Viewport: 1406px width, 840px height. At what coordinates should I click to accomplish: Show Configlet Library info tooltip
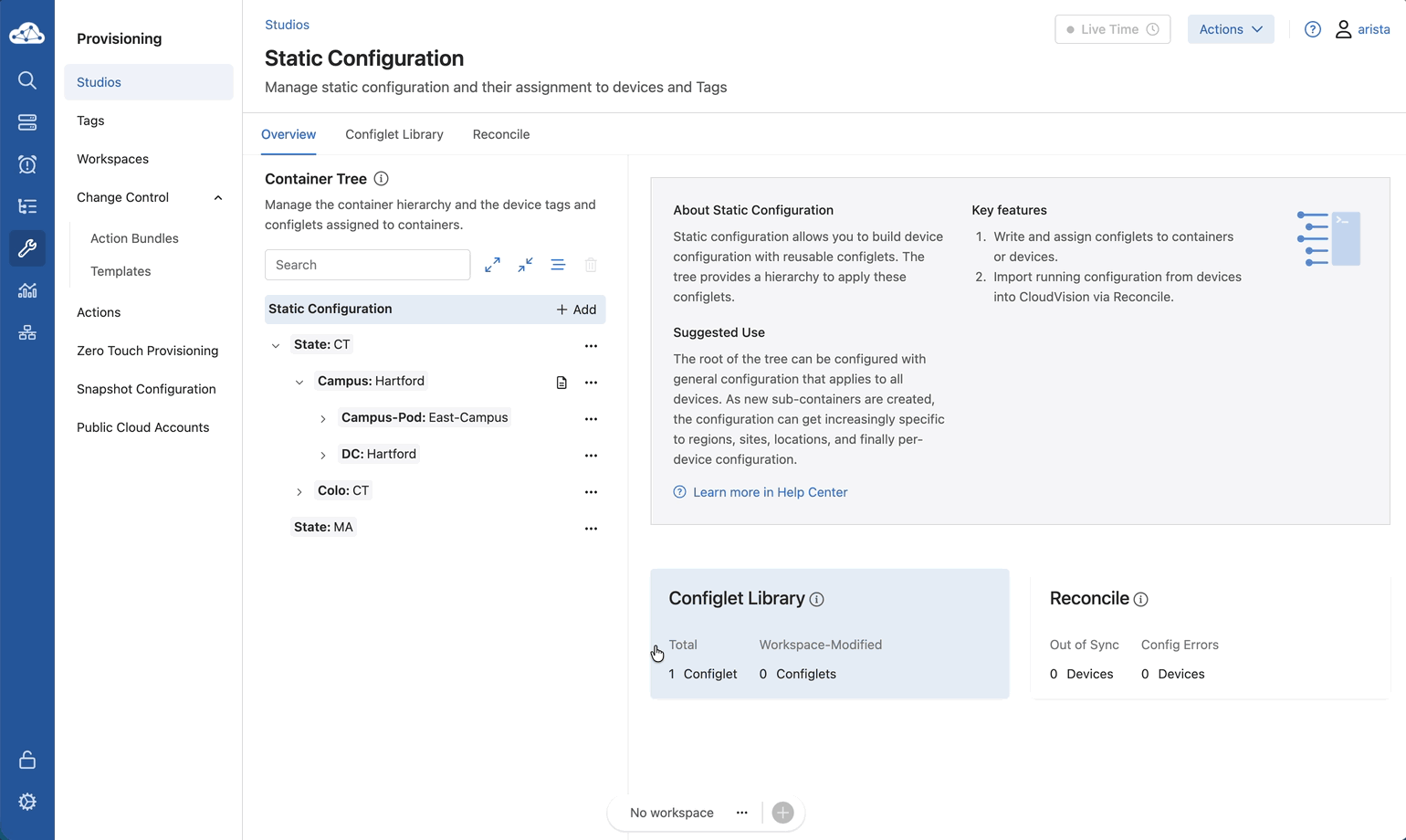[817, 600]
